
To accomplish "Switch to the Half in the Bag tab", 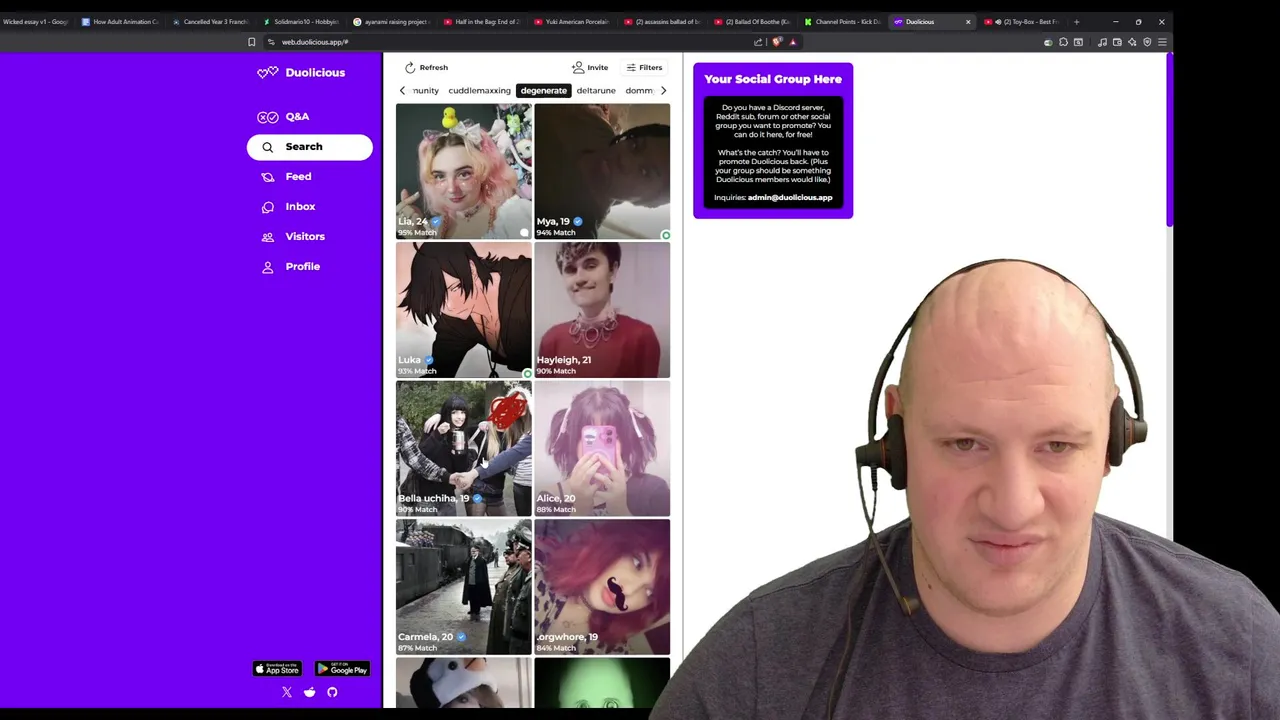I will point(482,21).
